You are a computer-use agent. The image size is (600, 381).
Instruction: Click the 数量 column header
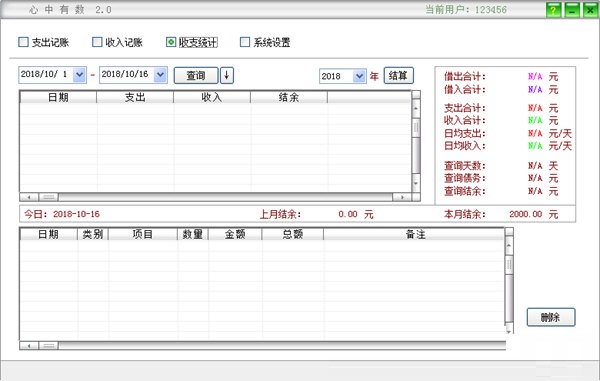[193, 234]
